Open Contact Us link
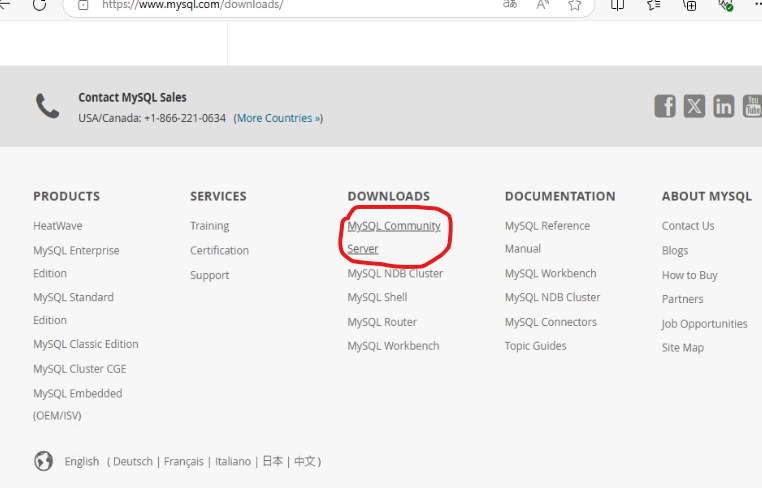Image resolution: width=762 pixels, height=488 pixels. pos(688,226)
